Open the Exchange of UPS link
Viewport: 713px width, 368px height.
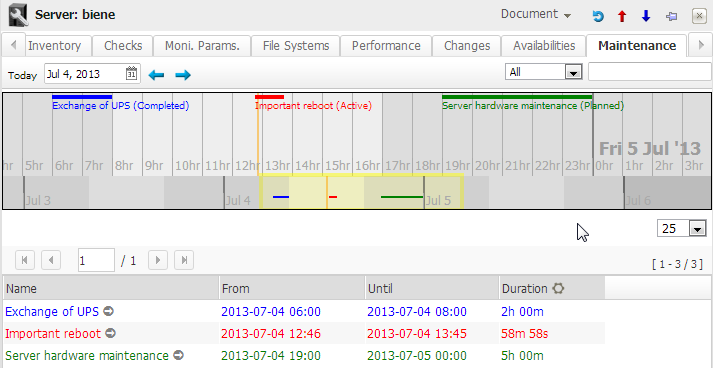(x=52, y=312)
